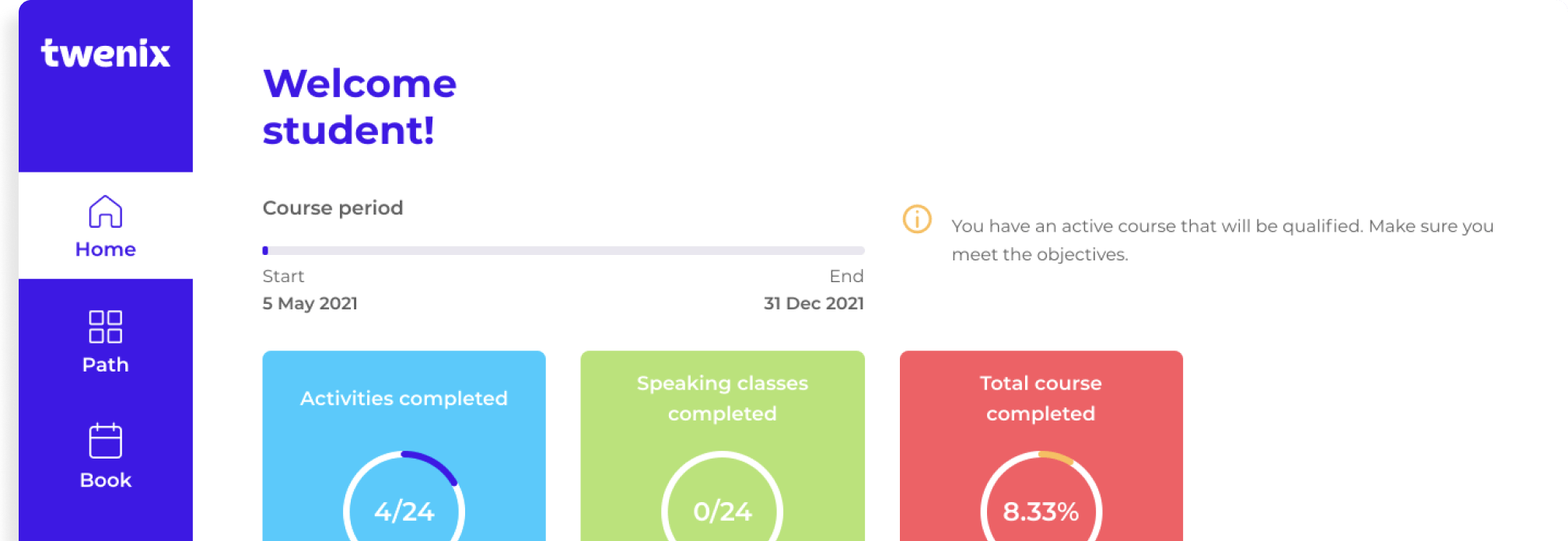Screen dimensions: 1568x541
Task: Click the 5 May 2021 start date
Action: tap(310, 303)
